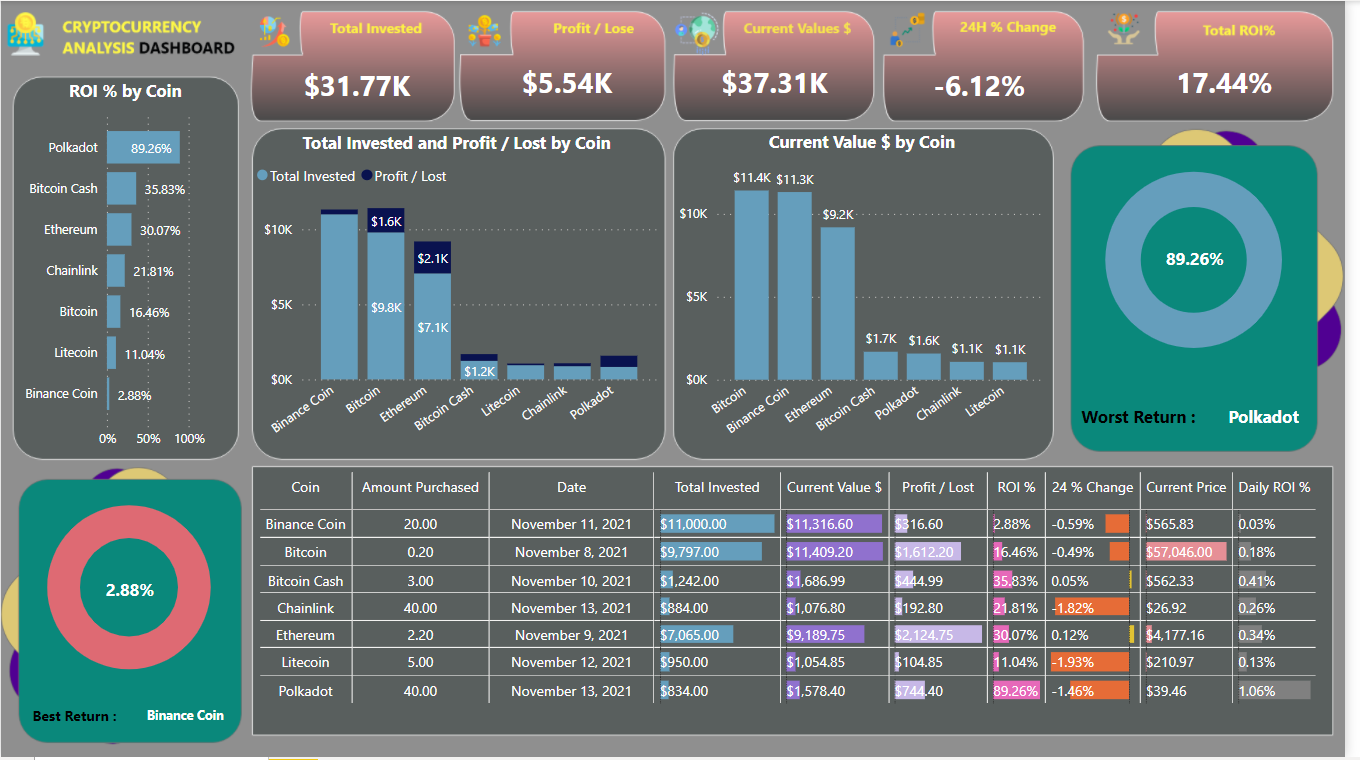Click the blue 89.26% donut ring

pyautogui.click(x=1123, y=259)
